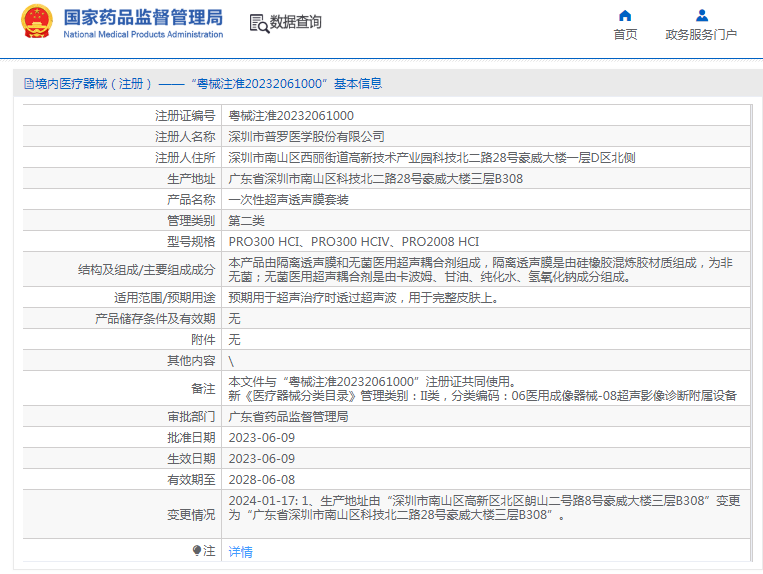Click the 型号规格 label
The height and width of the screenshot is (574, 763).
(191, 241)
